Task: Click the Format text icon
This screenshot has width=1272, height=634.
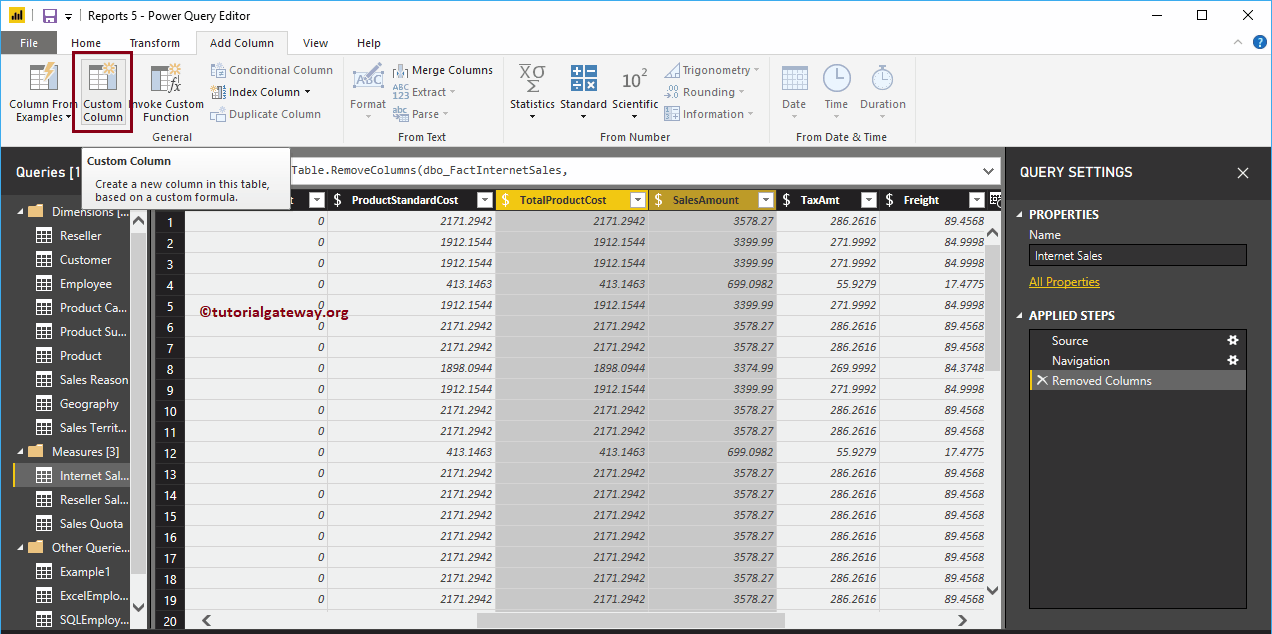Action: click(x=368, y=77)
